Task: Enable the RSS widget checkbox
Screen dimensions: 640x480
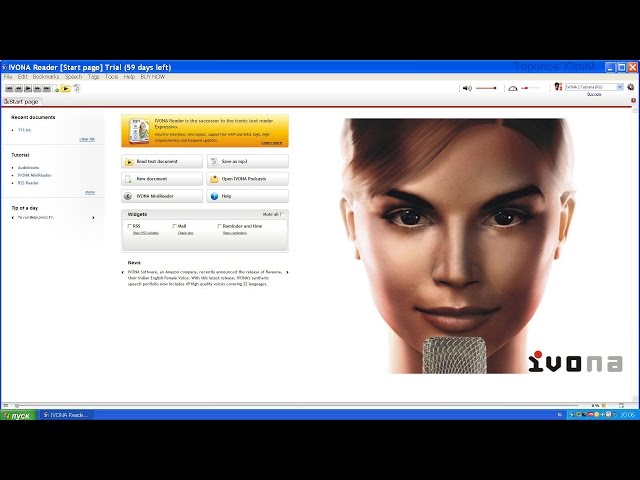Action: 129,226
